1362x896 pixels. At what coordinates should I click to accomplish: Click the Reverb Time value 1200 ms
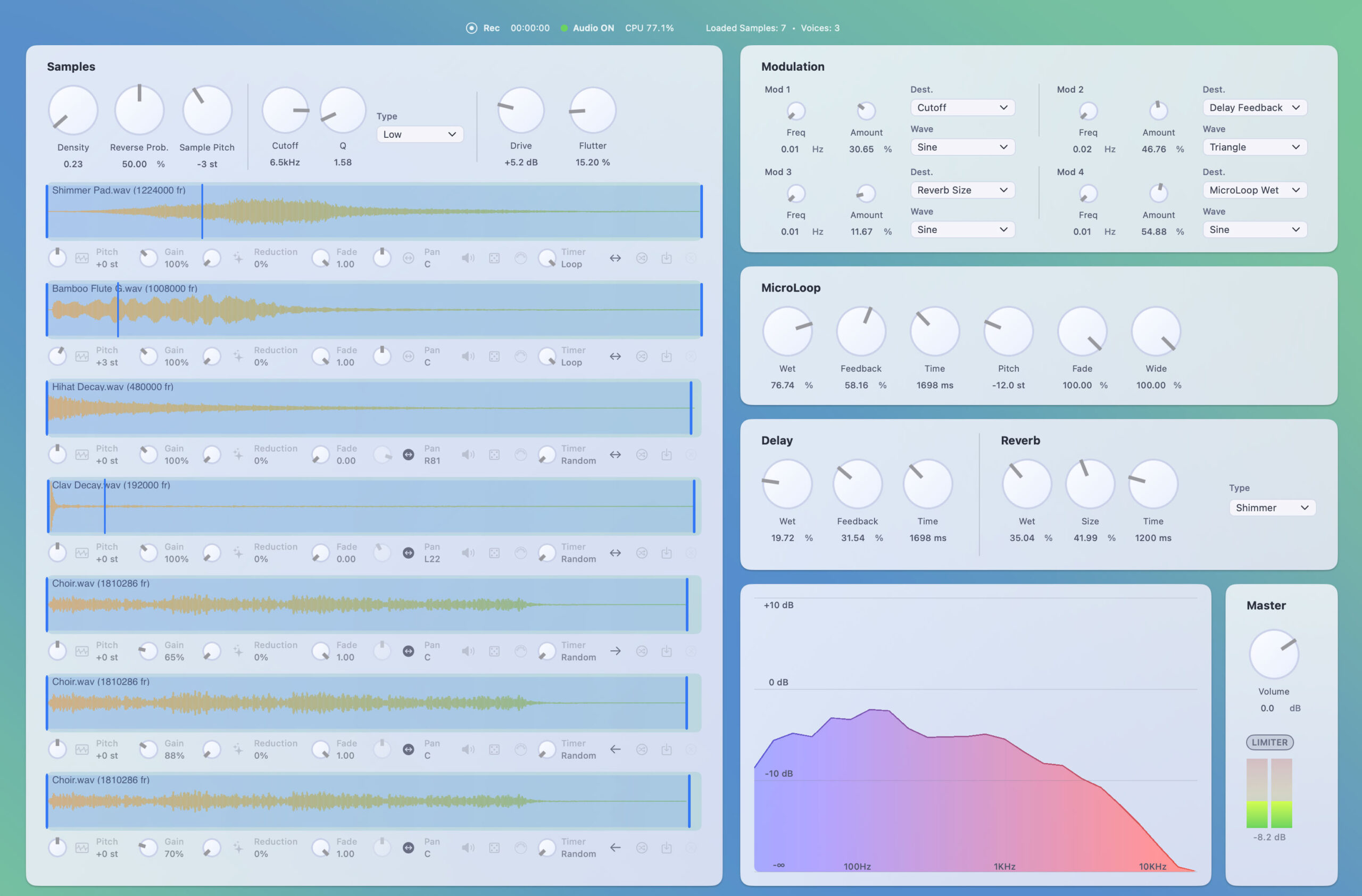point(1152,538)
